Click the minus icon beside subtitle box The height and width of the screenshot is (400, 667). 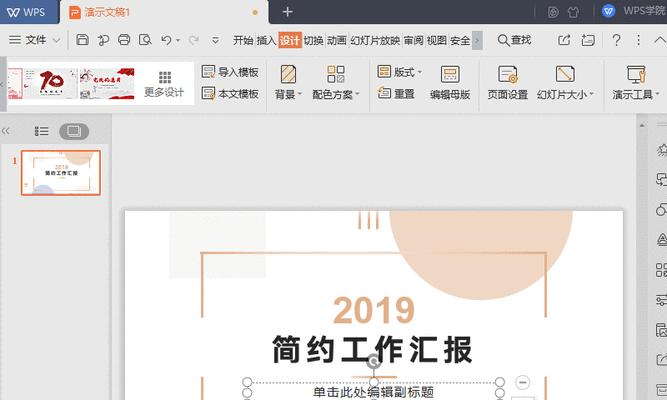click(522, 383)
